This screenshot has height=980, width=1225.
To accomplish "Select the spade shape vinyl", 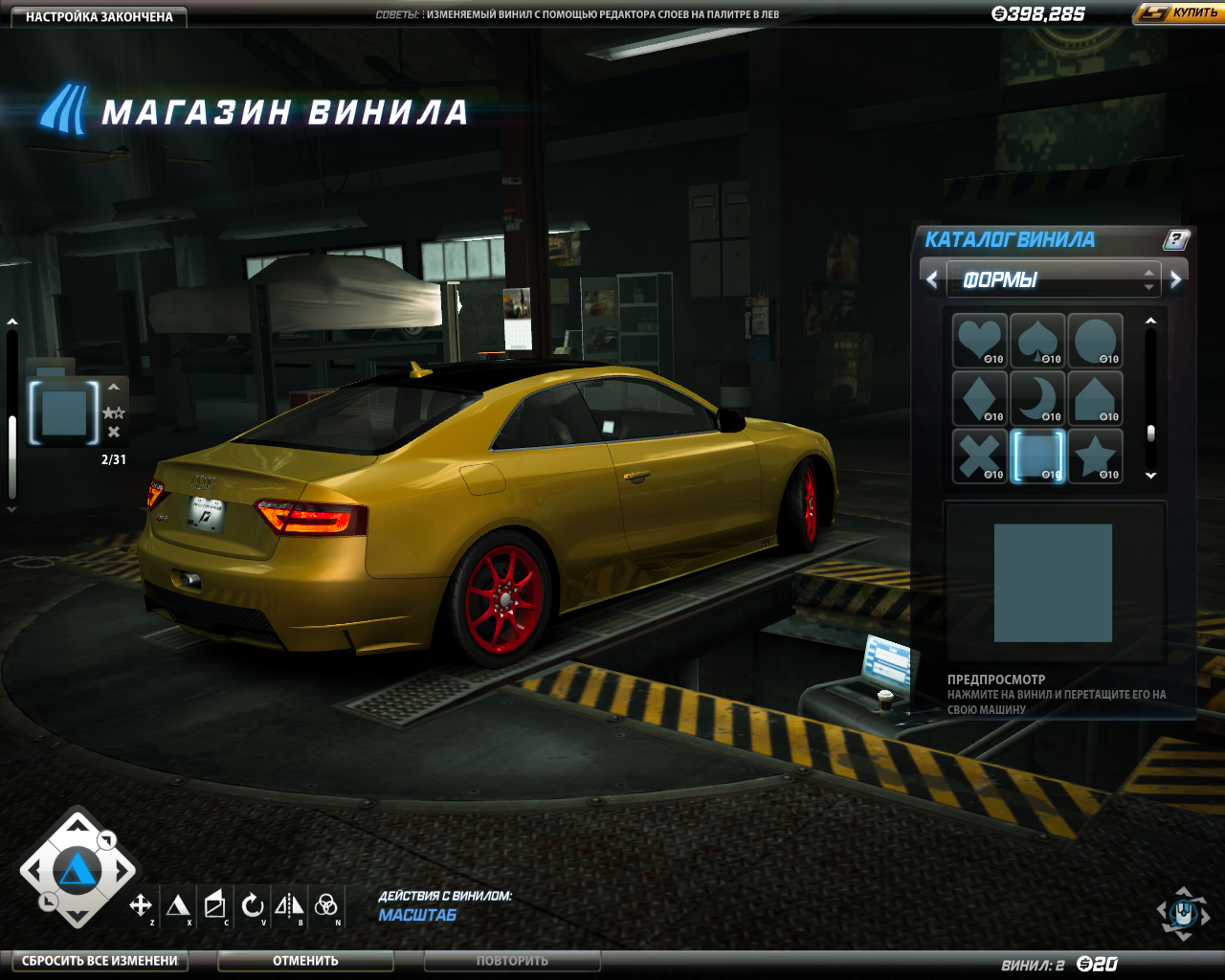I will pyautogui.click(x=1037, y=341).
